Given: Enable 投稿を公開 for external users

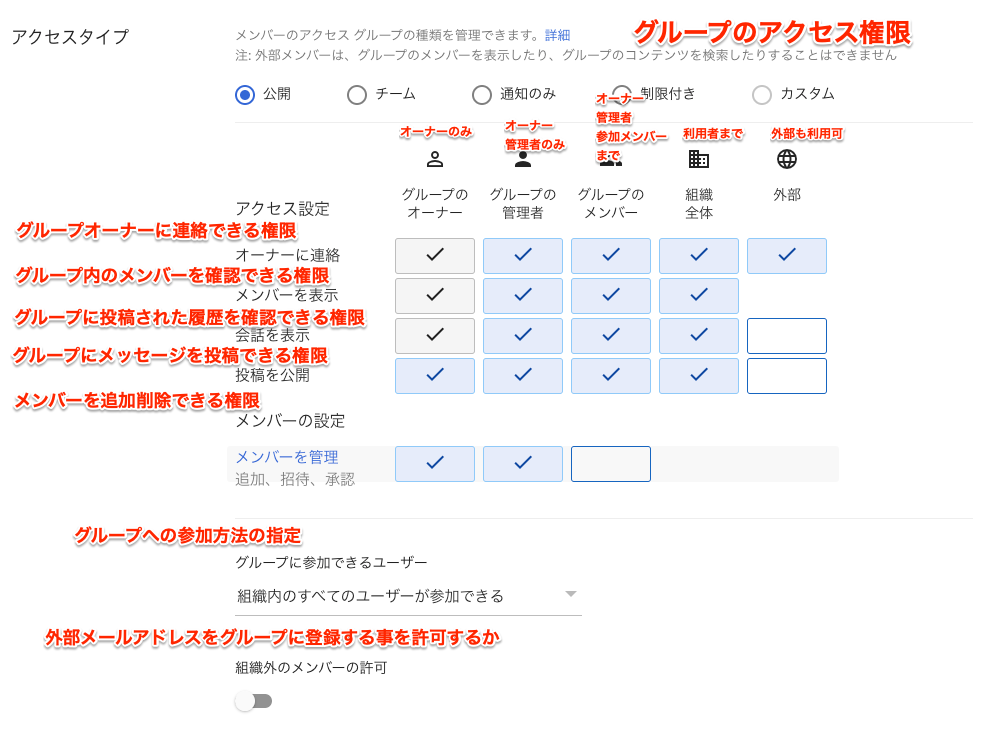Looking at the screenshot, I should point(787,376).
